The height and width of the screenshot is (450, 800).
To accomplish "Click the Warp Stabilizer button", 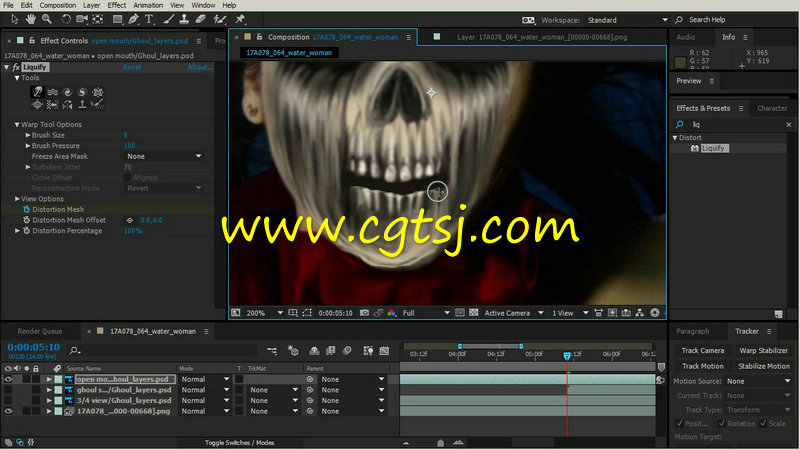I will pos(763,351).
